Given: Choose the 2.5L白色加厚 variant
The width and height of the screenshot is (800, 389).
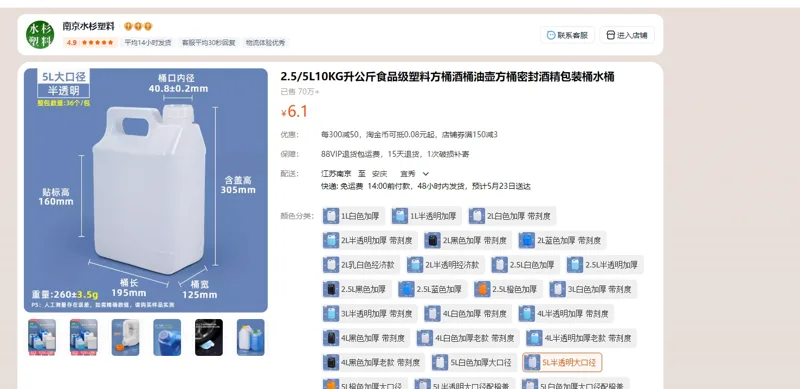Looking at the screenshot, I should click(525, 265).
